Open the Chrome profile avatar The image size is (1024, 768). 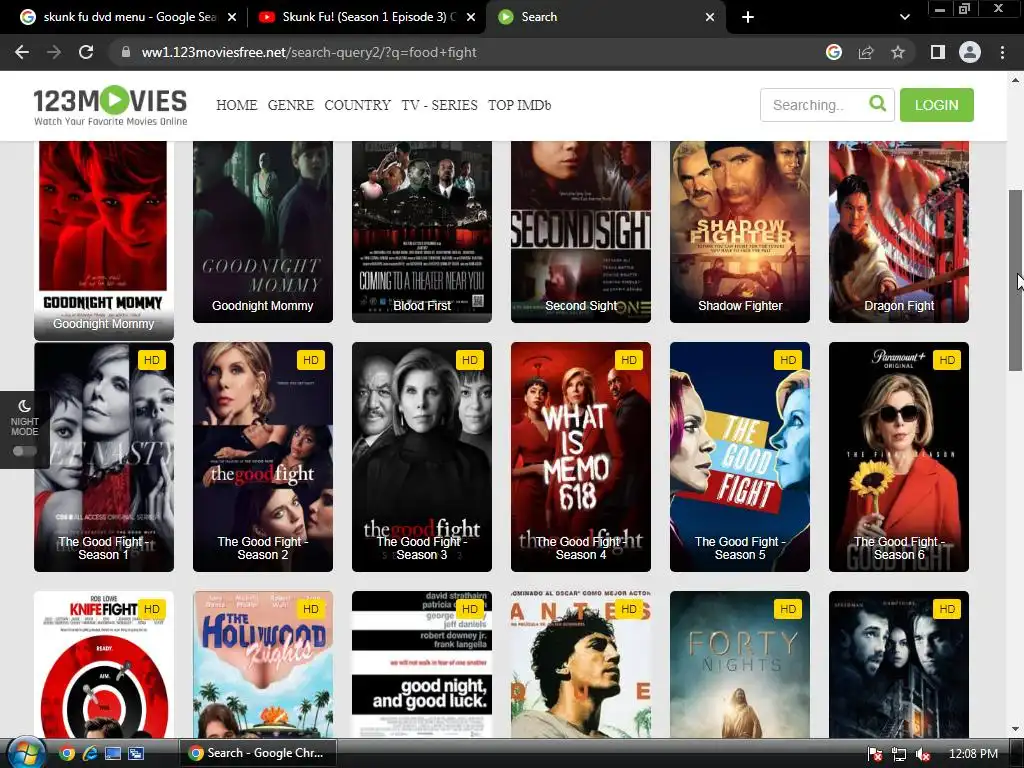(970, 52)
